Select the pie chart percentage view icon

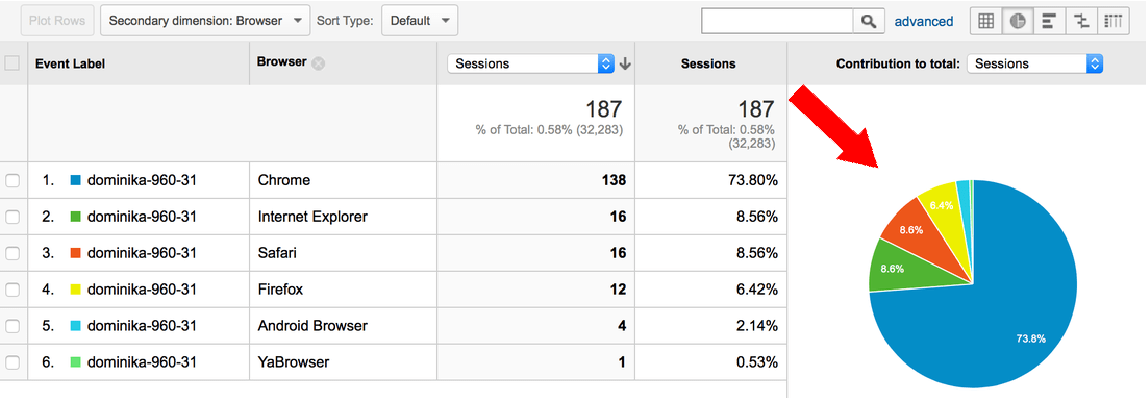[1017, 21]
